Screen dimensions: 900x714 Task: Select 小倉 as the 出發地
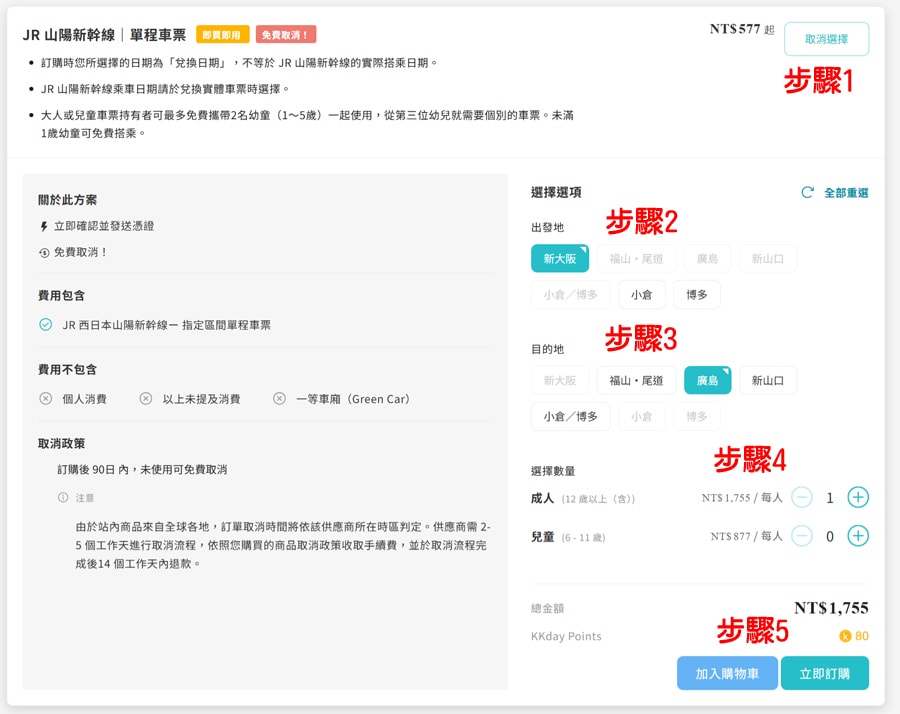641,294
